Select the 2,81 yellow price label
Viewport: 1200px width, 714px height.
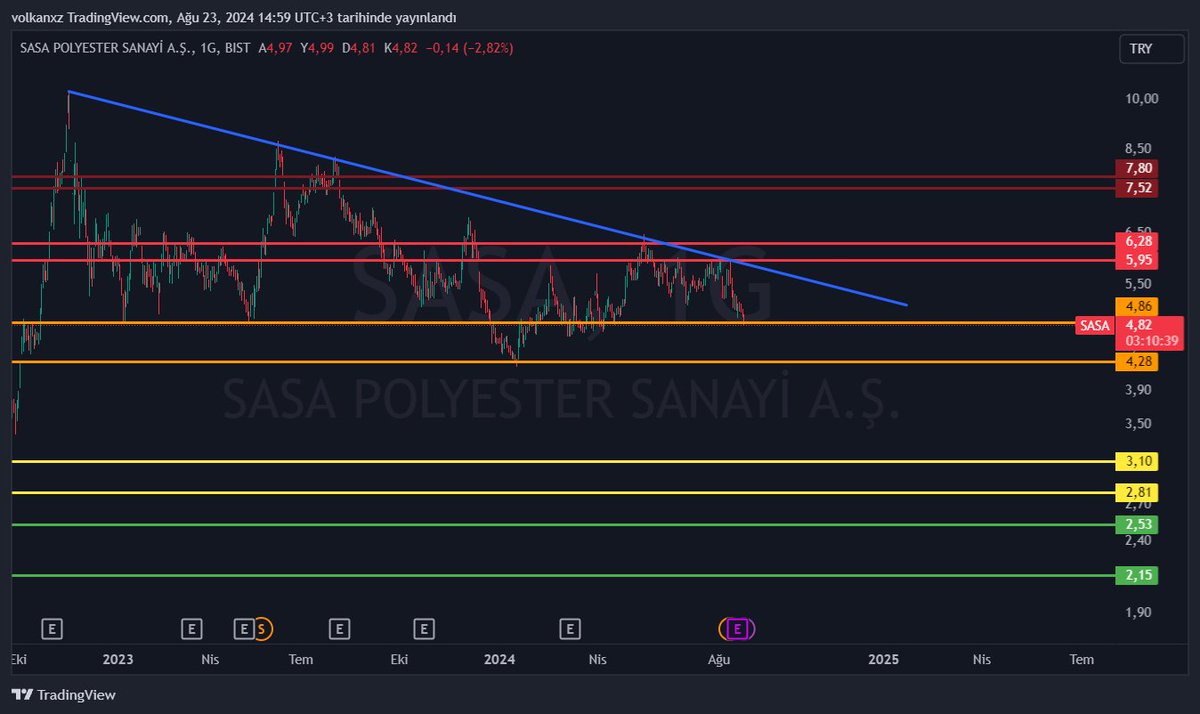pyautogui.click(x=1138, y=492)
